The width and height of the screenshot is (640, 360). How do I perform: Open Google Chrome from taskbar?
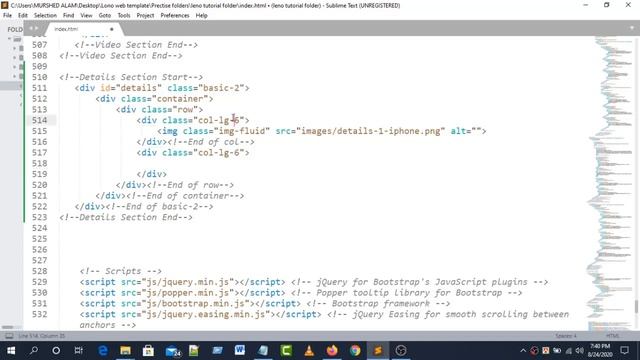[355, 351]
